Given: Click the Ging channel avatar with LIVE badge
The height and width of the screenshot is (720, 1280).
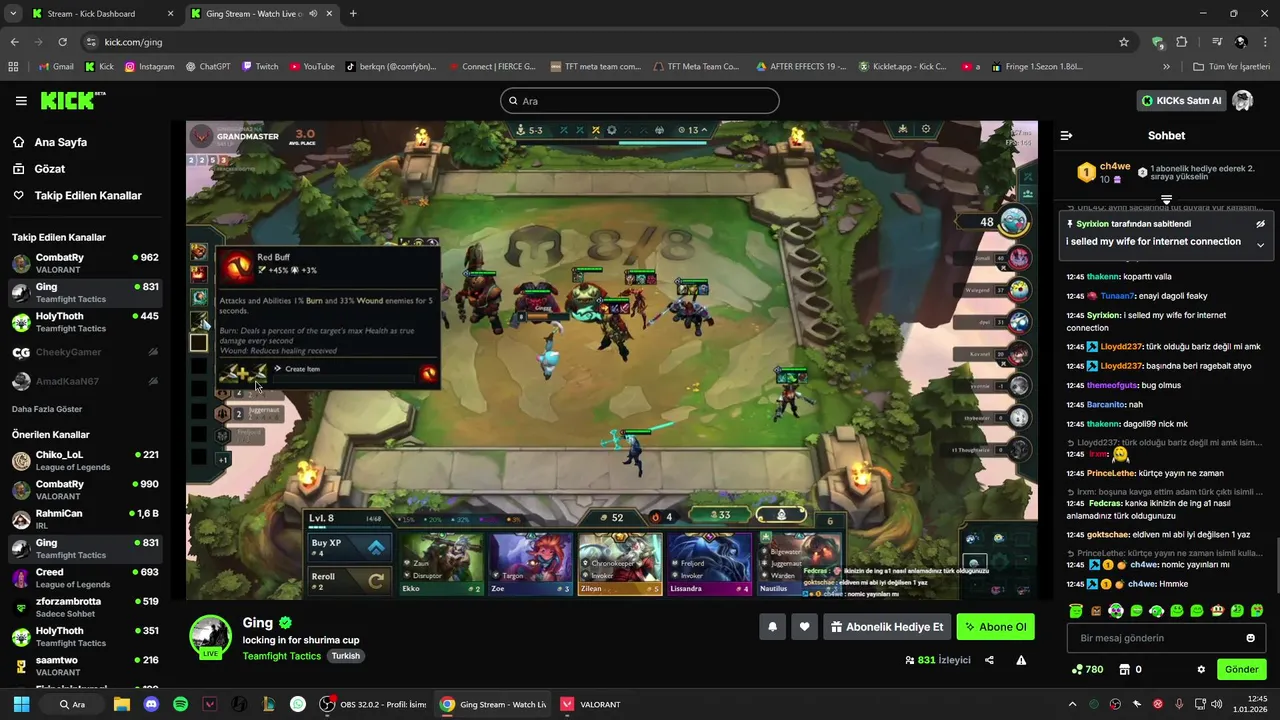Looking at the screenshot, I should (x=211, y=636).
